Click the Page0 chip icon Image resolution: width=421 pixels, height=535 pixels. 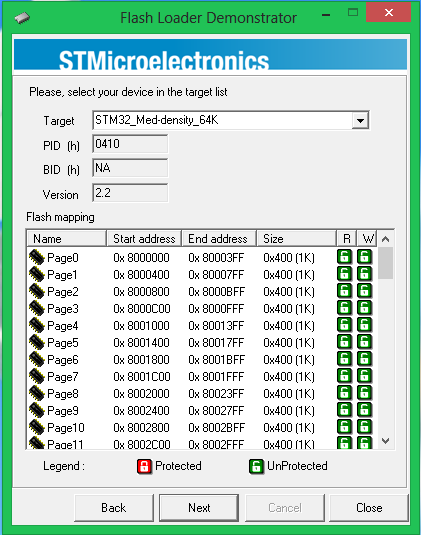coord(37,257)
